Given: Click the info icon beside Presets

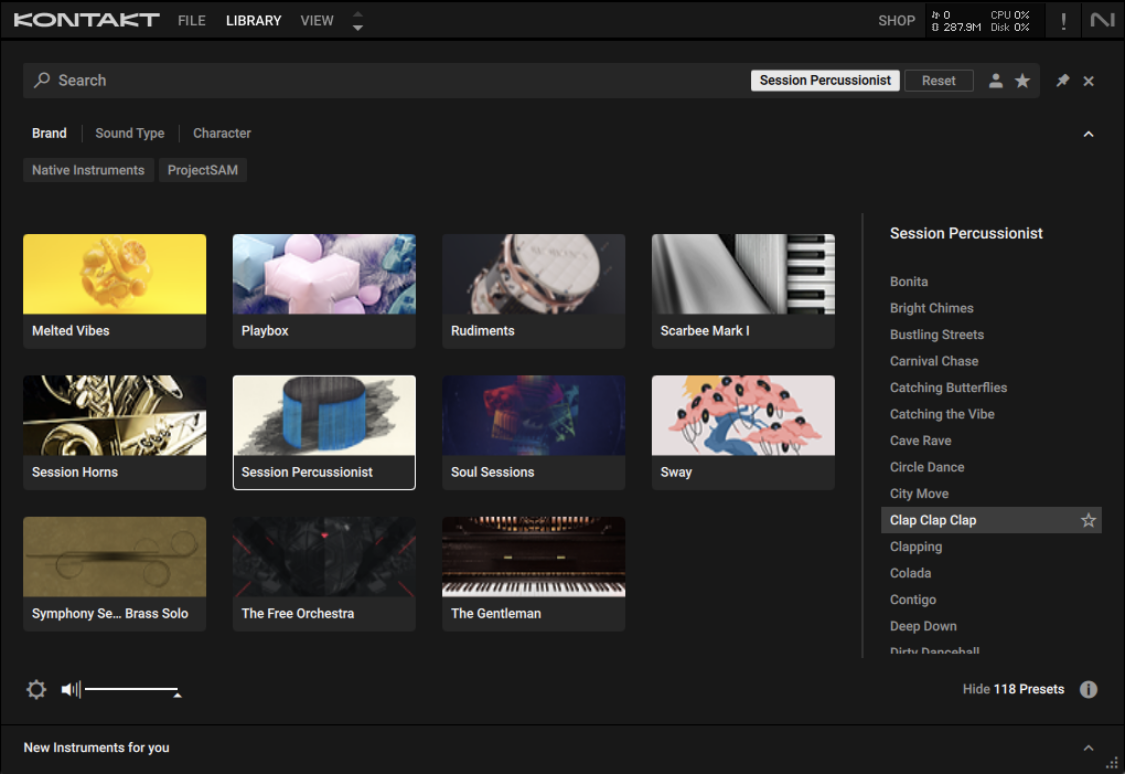Looking at the screenshot, I should click(x=1088, y=689).
